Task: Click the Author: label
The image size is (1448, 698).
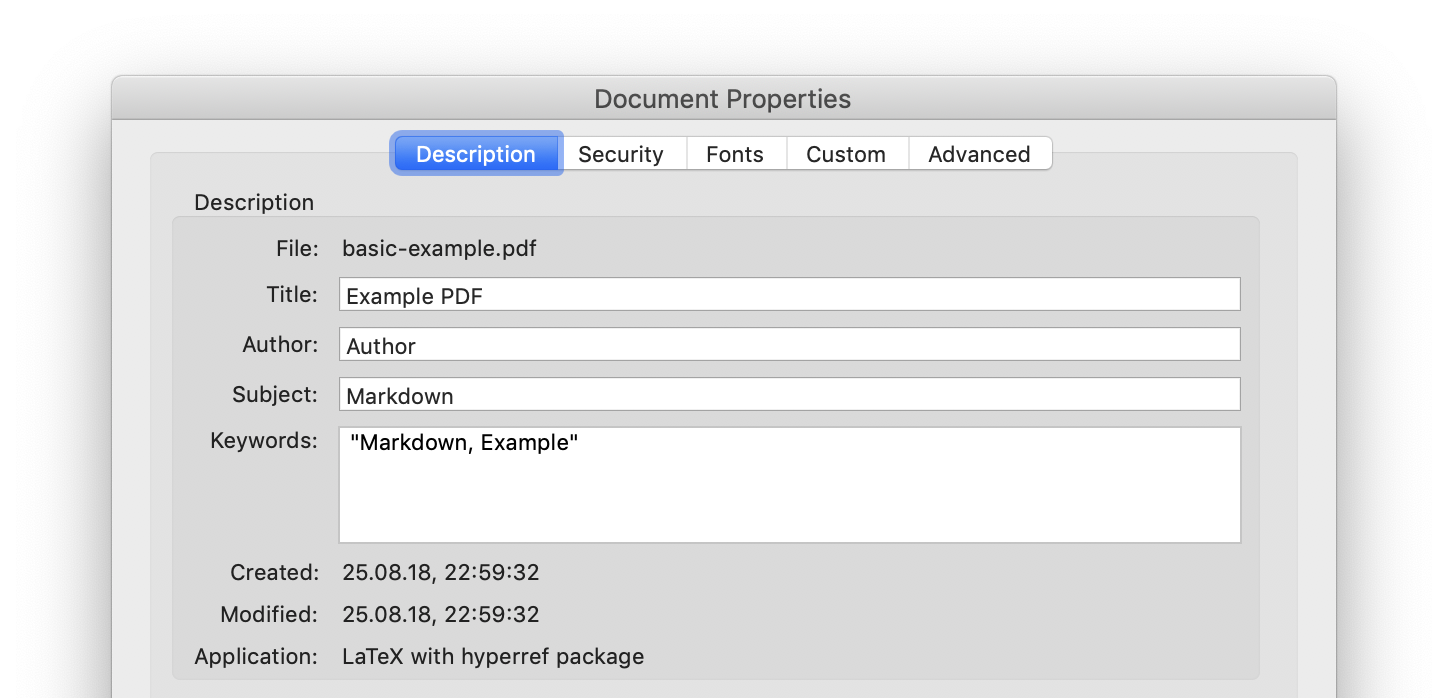Action: pyautogui.click(x=280, y=345)
